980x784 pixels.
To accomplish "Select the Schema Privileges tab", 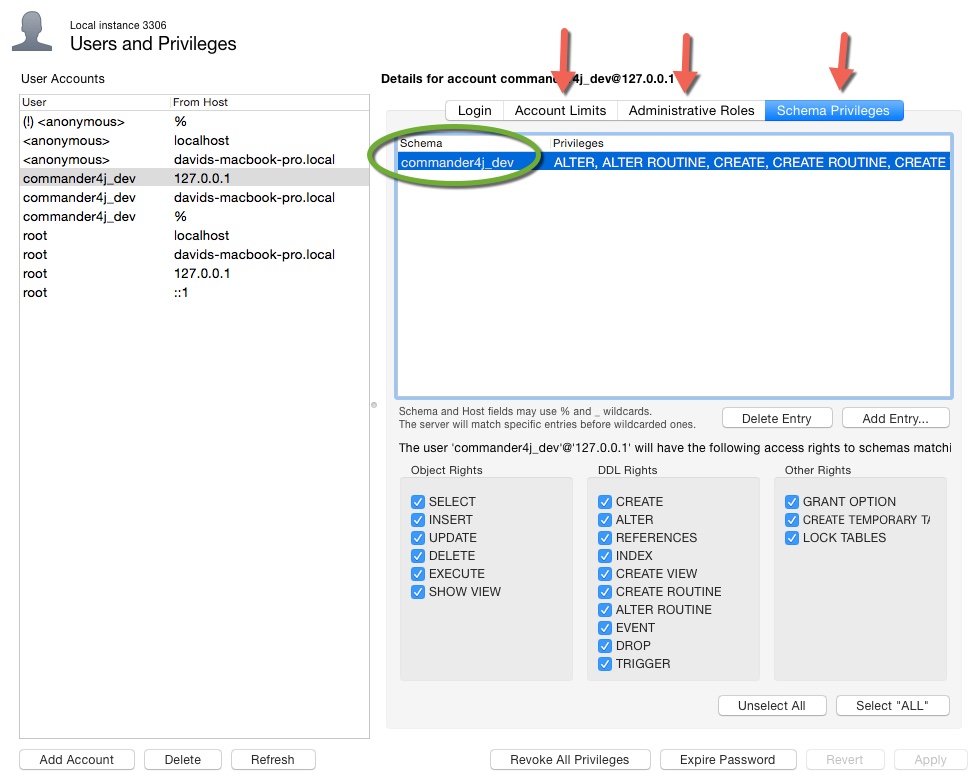I will click(x=833, y=111).
